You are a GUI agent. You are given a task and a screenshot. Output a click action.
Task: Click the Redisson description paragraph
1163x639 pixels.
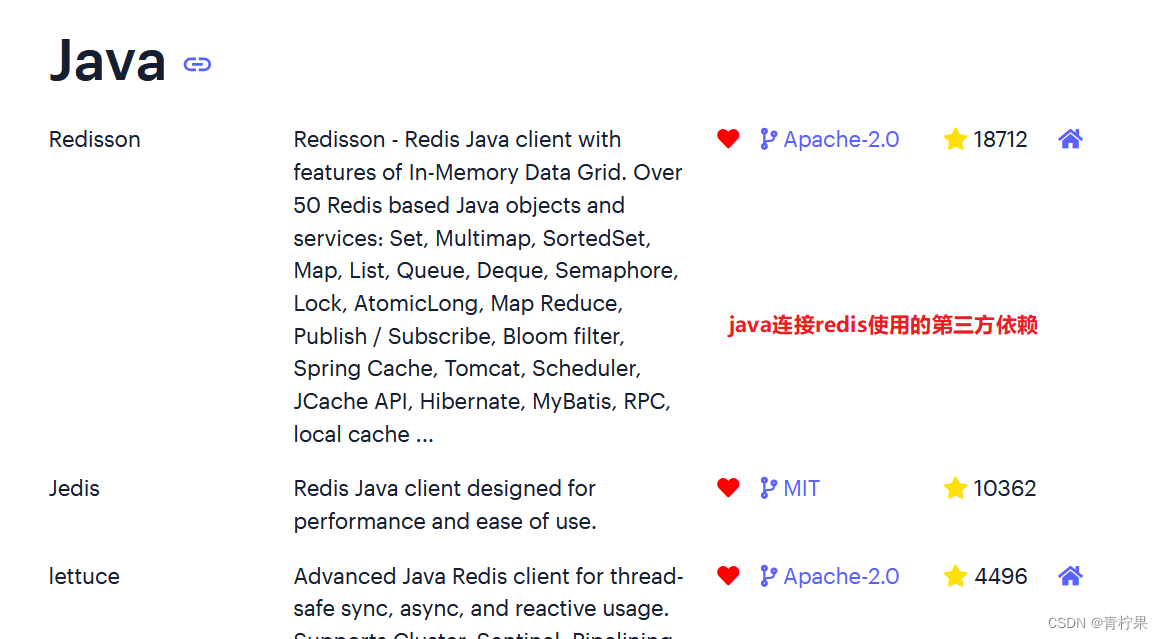point(487,287)
